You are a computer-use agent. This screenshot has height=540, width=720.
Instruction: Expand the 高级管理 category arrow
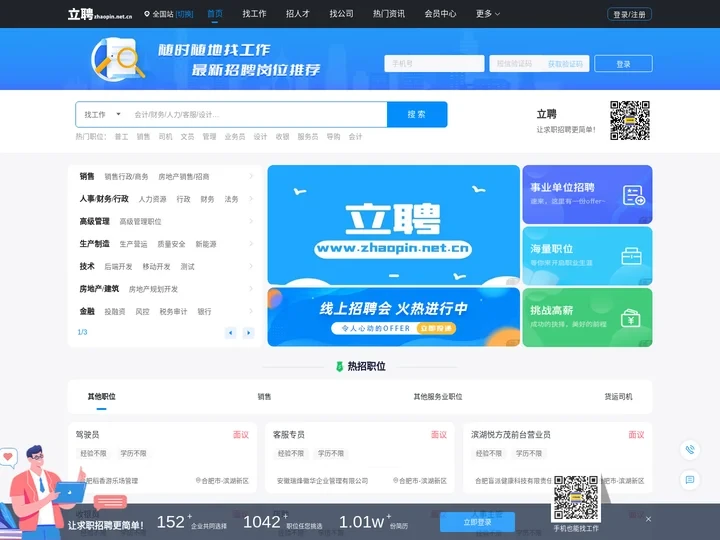251,221
